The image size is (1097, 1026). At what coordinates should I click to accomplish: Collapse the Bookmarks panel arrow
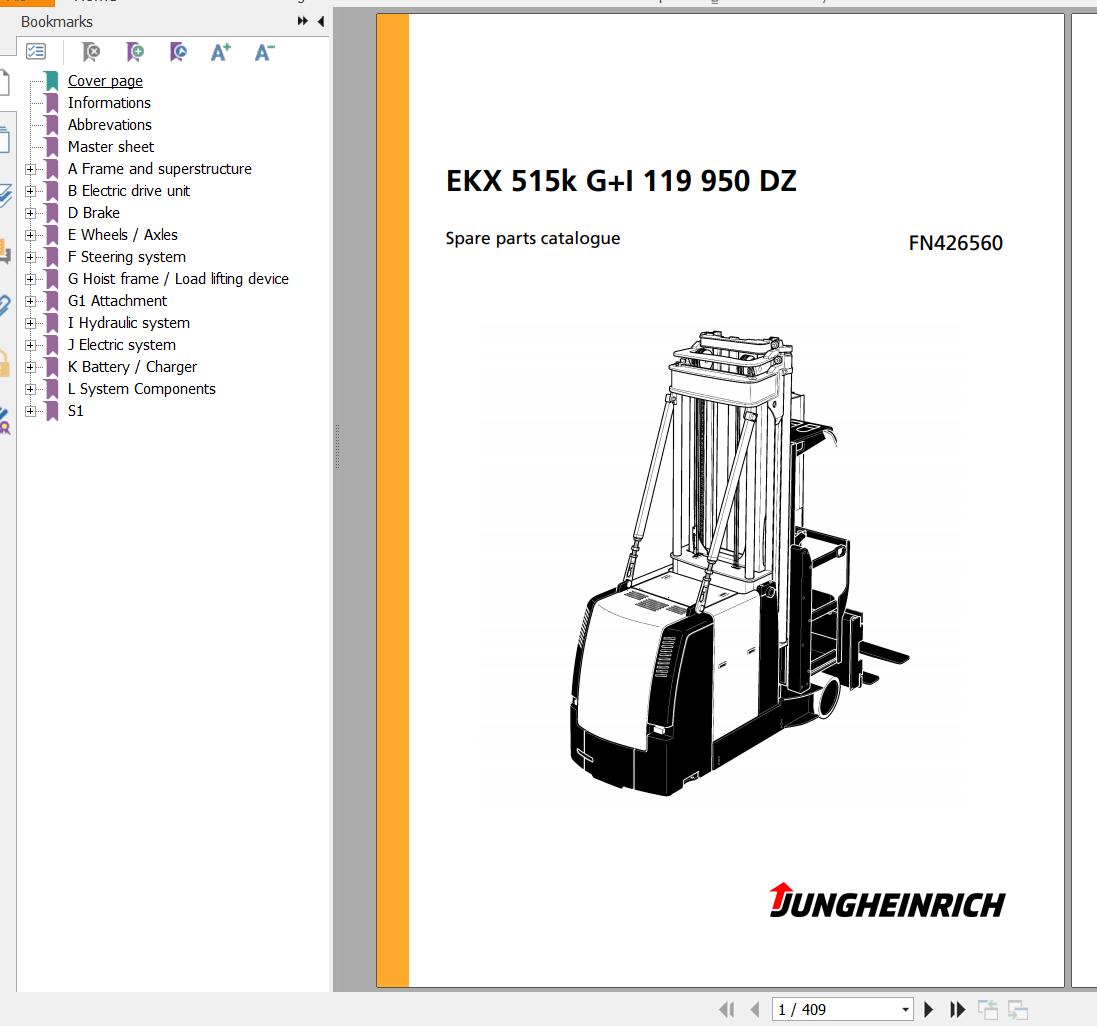coord(321,21)
